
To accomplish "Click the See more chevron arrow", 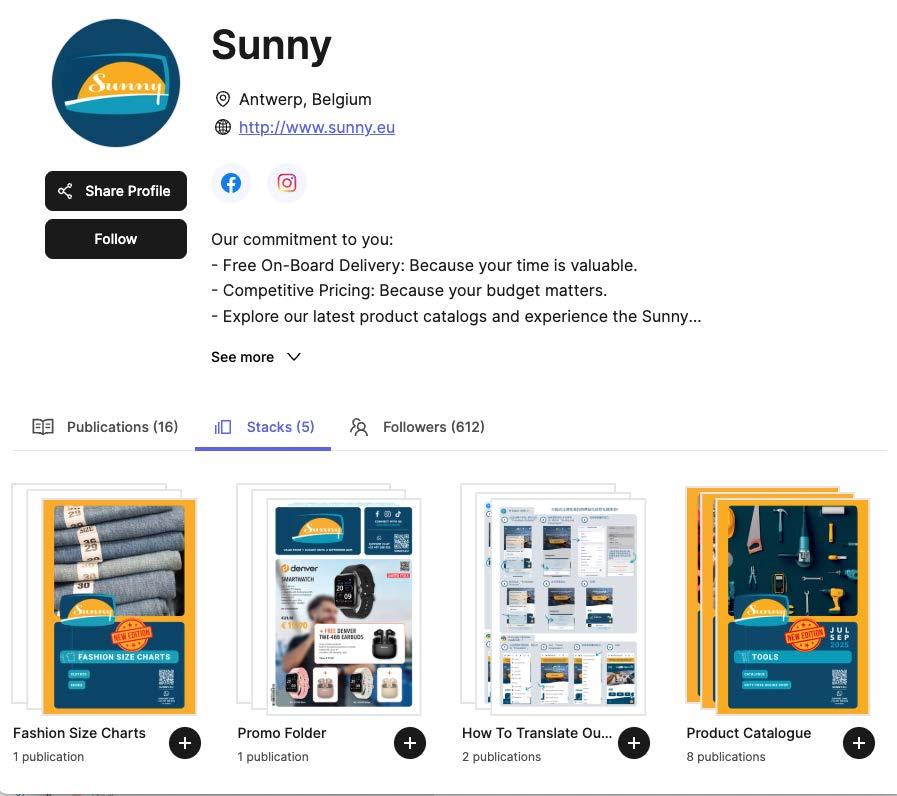I will click(293, 357).
